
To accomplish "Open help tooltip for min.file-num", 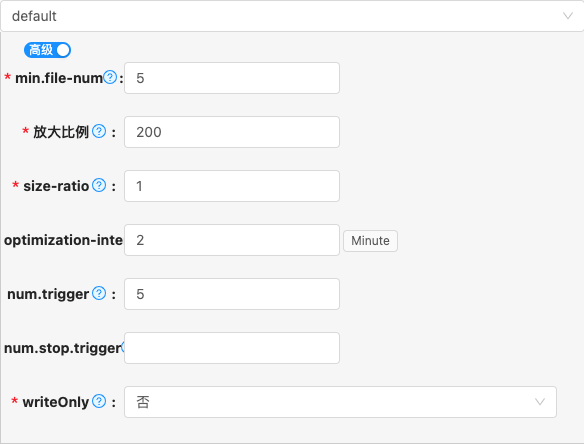I will click(110, 77).
